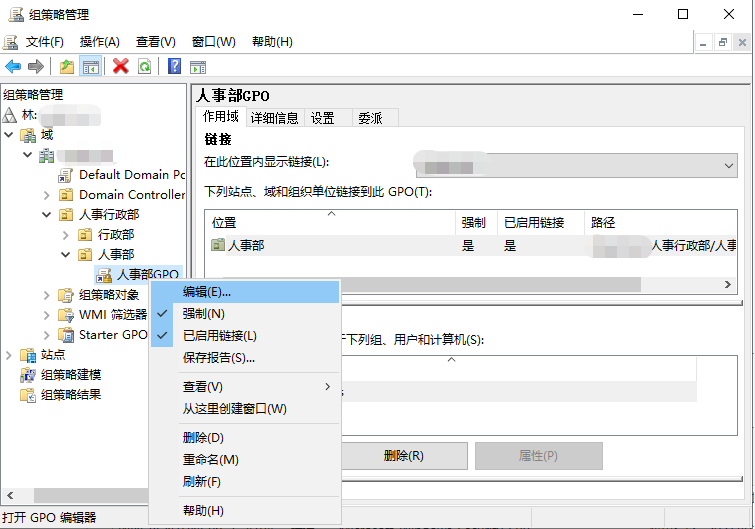This screenshot has width=755, height=529.
Task: Switch to the 详细信息 tab
Action: tap(274, 118)
